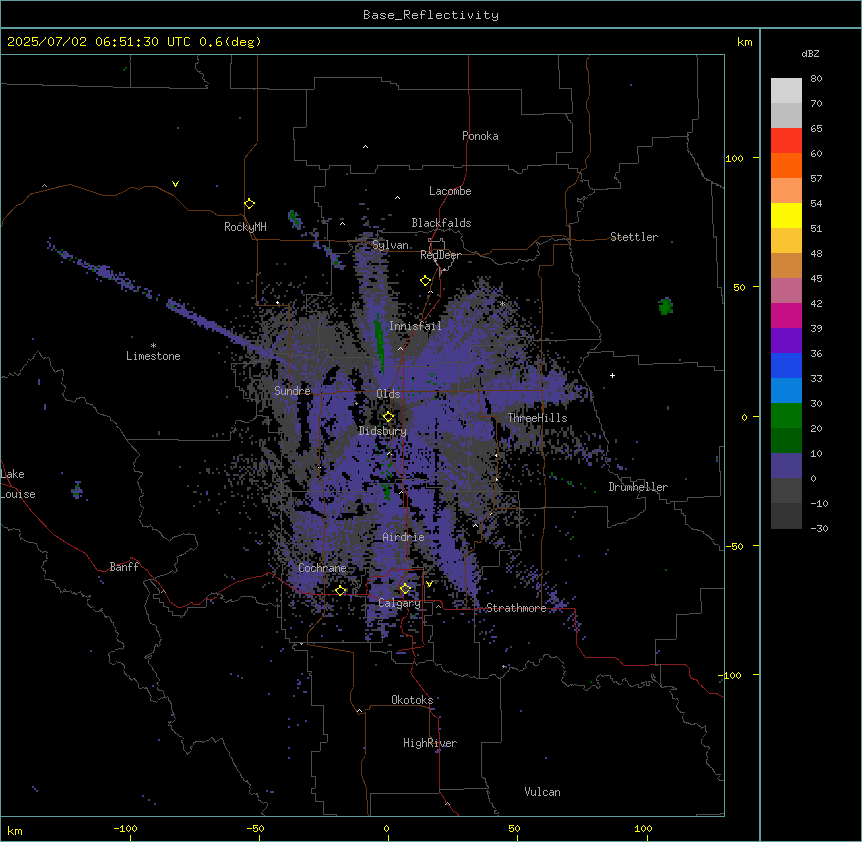The height and width of the screenshot is (842, 862).
Task: Click the Sundre label
Action: [292, 391]
